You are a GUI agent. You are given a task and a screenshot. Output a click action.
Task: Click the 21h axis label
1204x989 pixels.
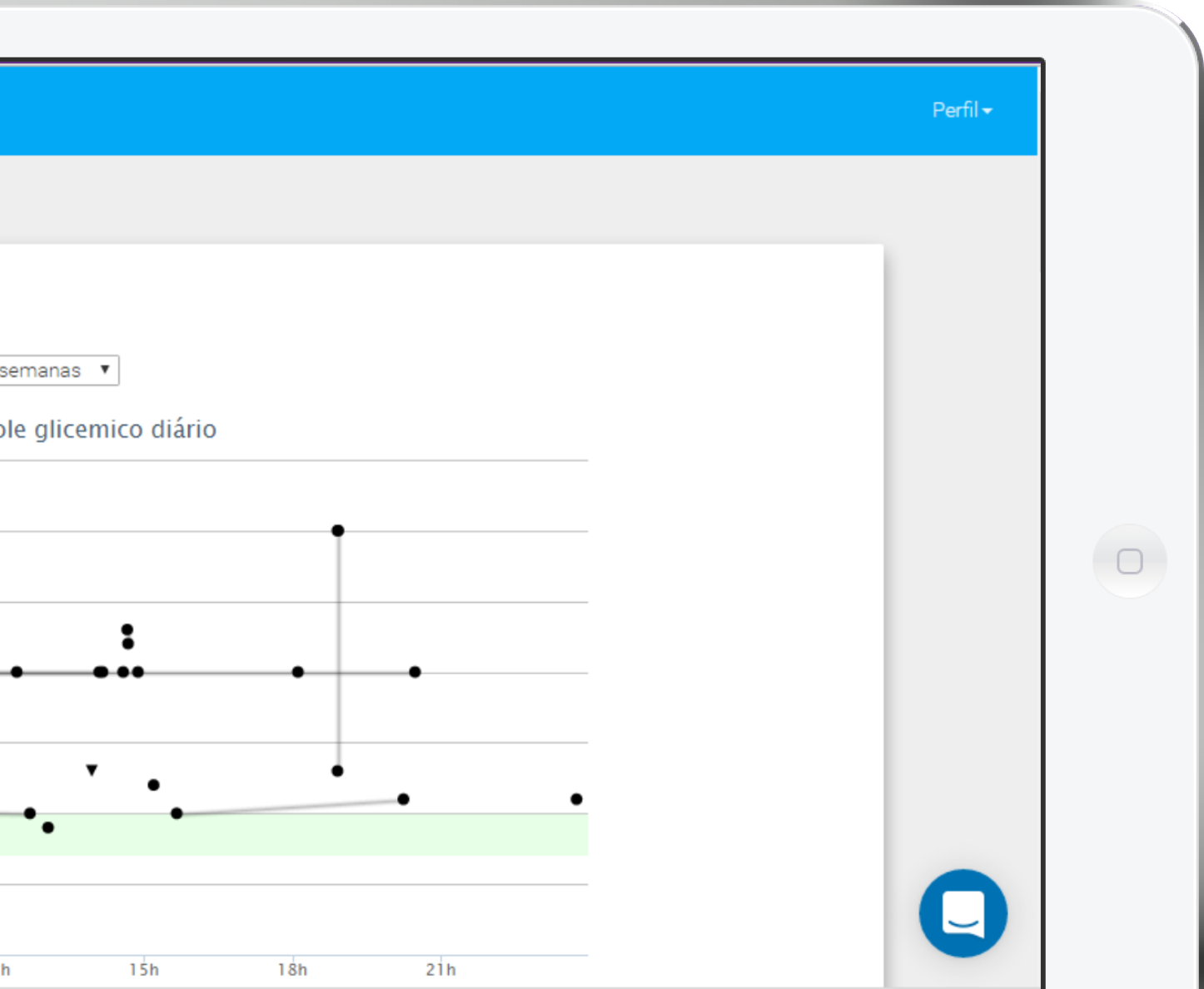point(440,970)
